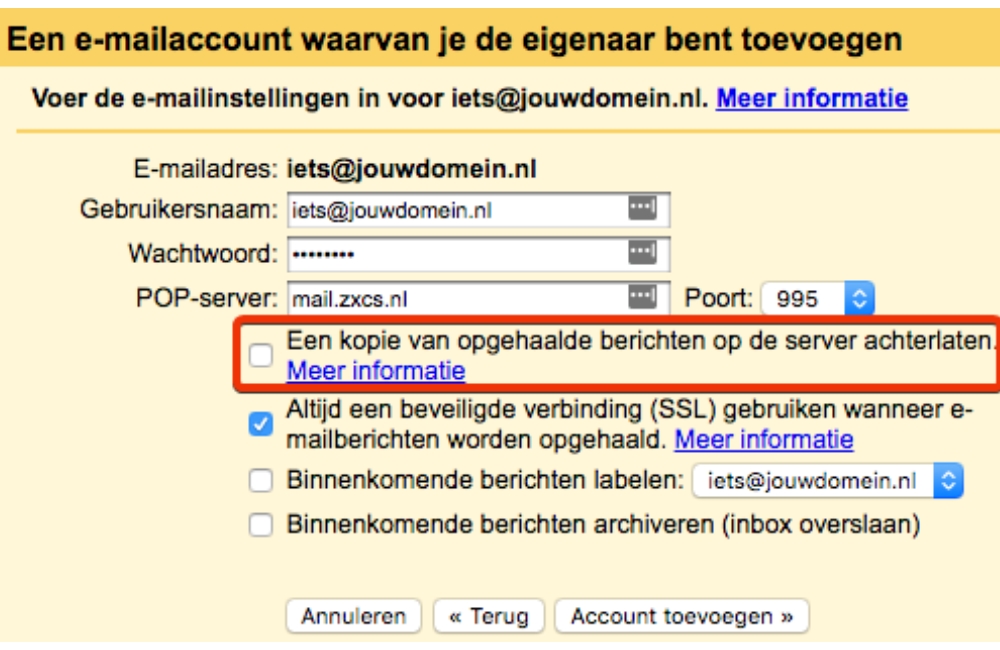Click Account toevoegen » button
1000x650 pixels.
(681, 616)
